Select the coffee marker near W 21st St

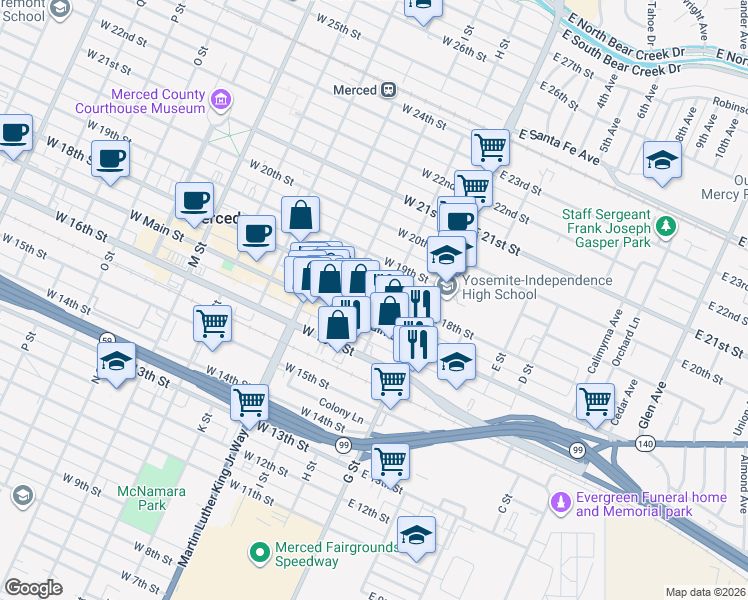click(458, 219)
